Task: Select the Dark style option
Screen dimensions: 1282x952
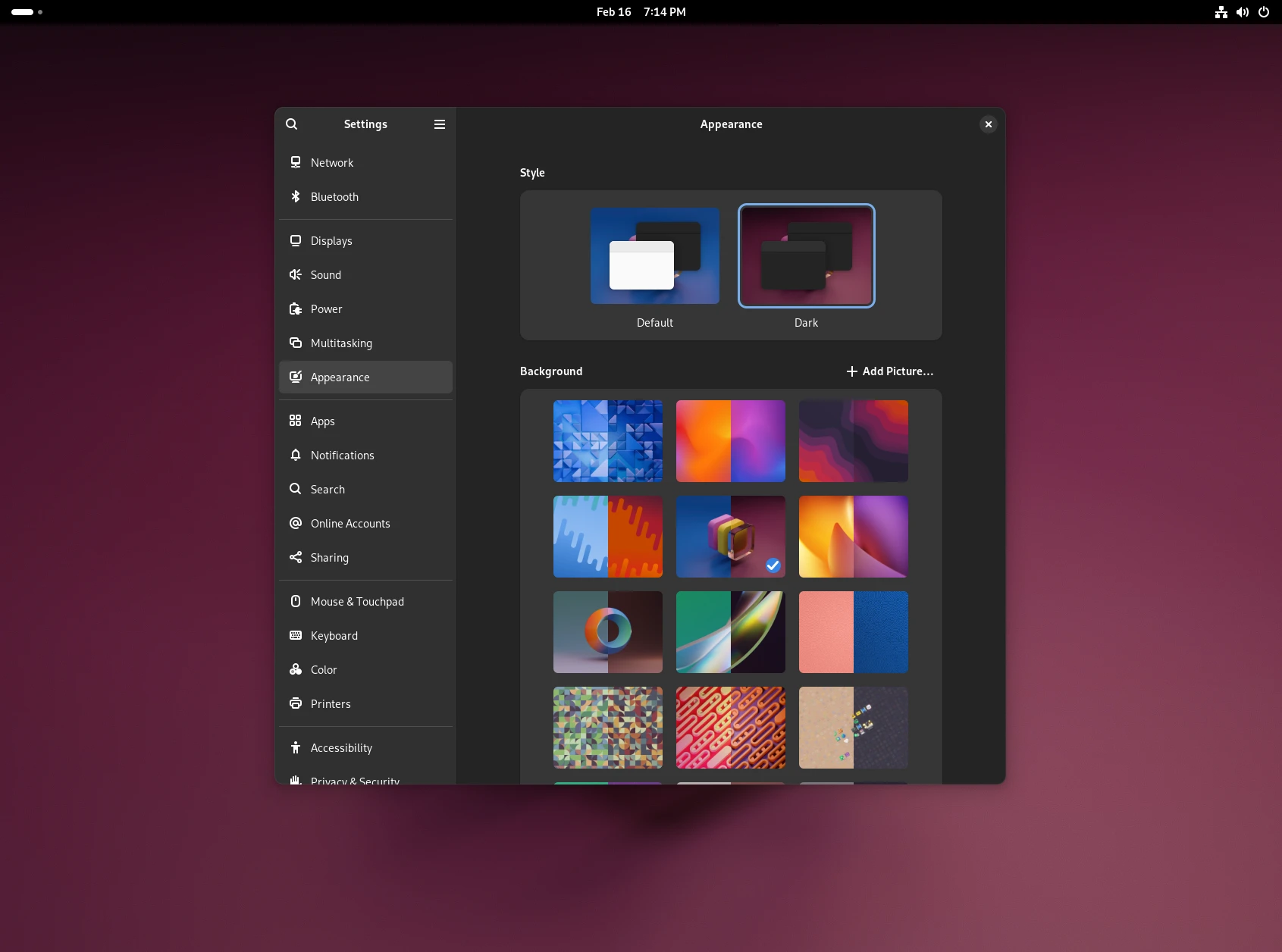Action: point(806,256)
